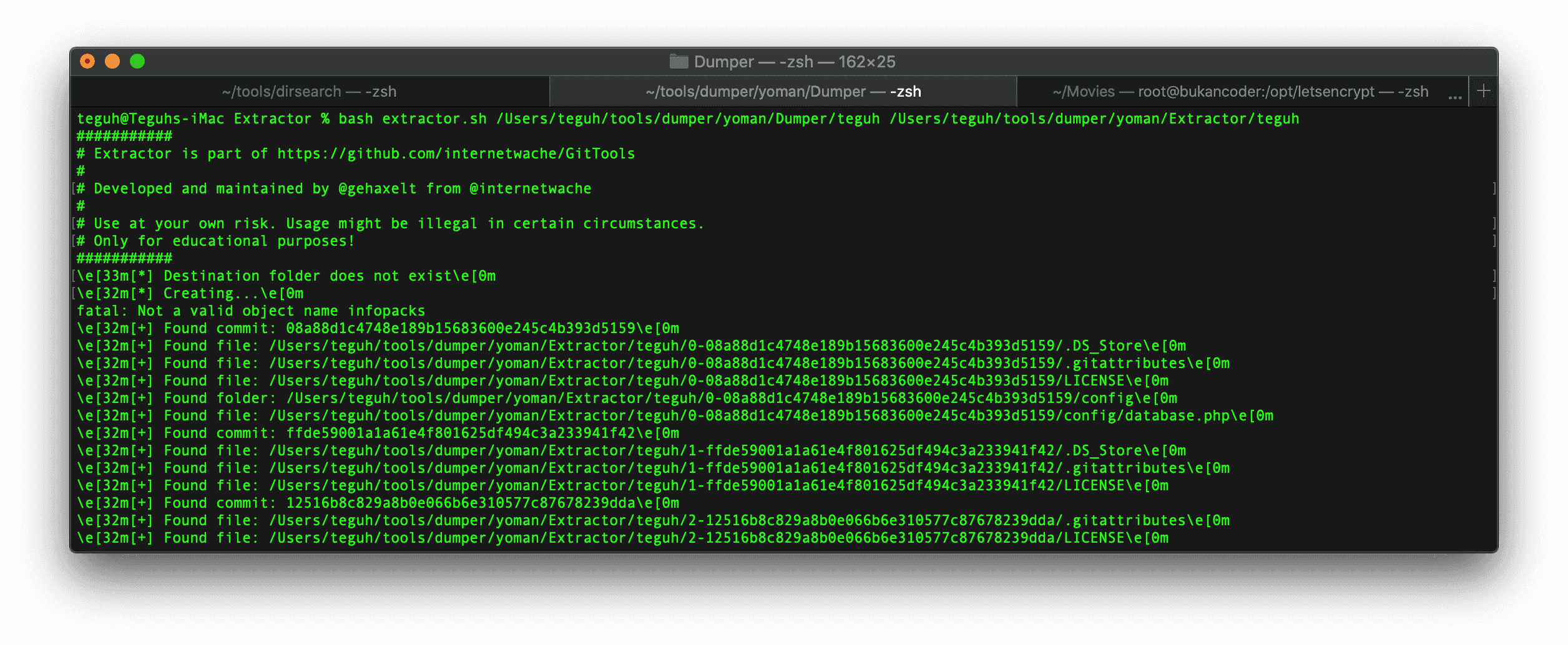
Task: Click the green full-screen window button
Action: click(x=137, y=61)
